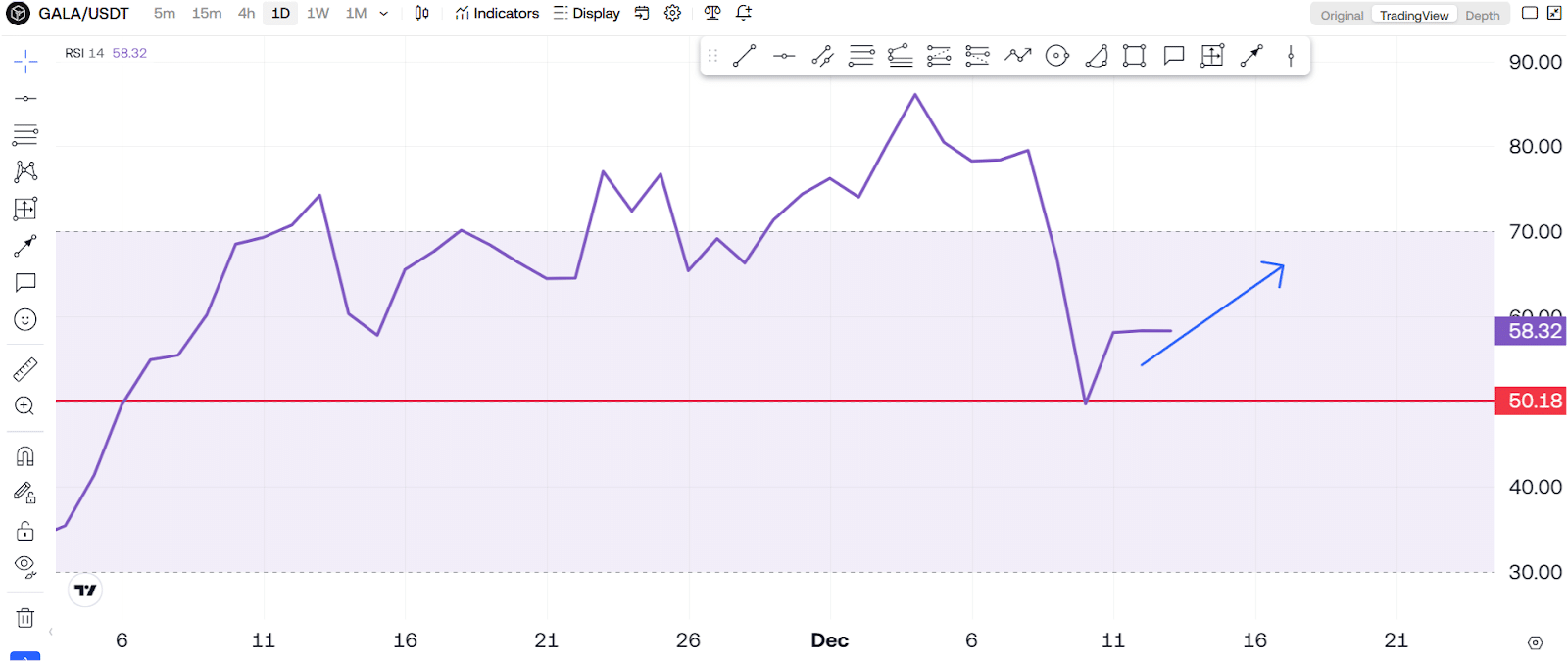Hide all drawings with the eye icon
The width and height of the screenshot is (1568, 662).
[x=25, y=568]
